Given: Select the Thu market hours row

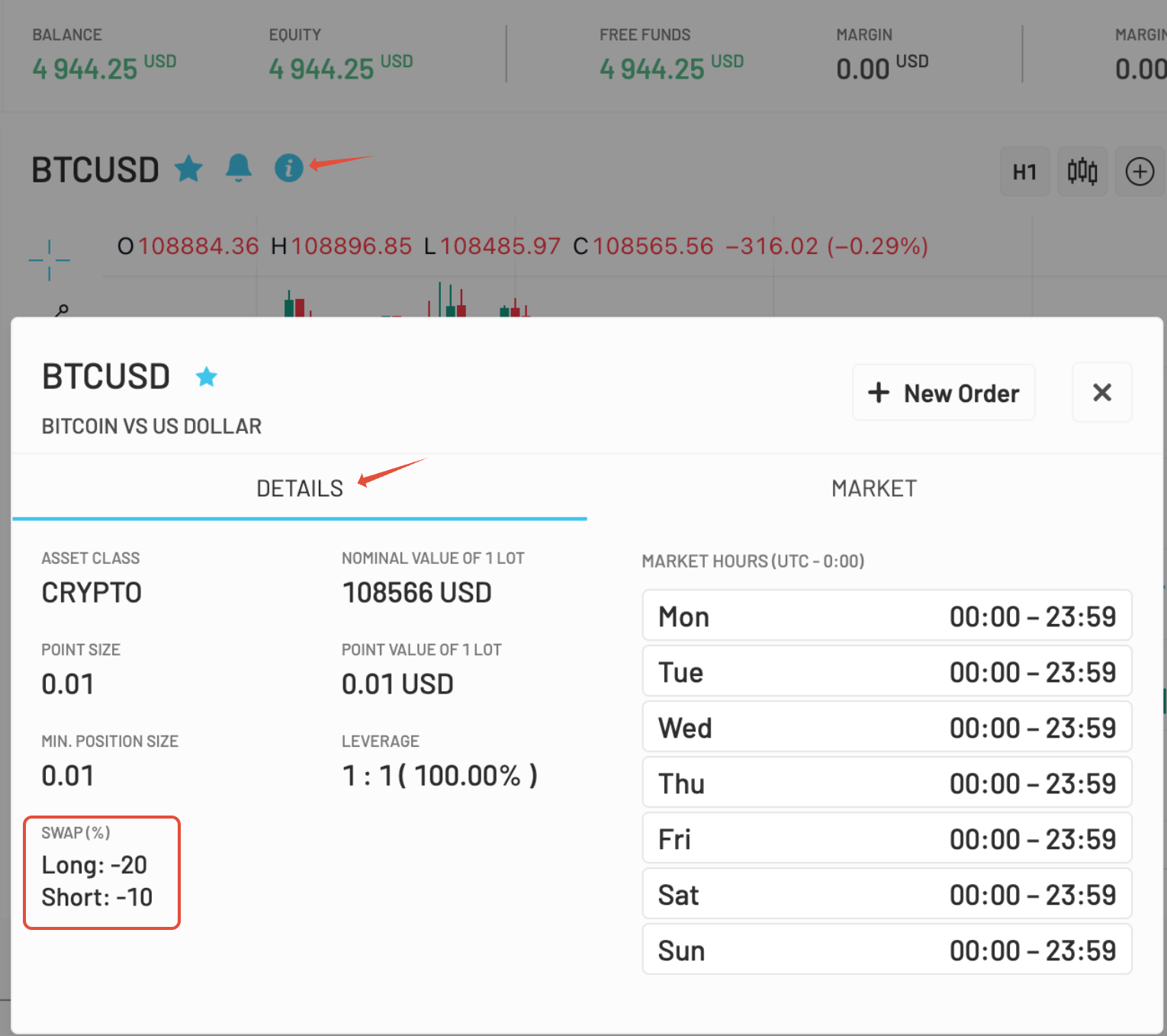Looking at the screenshot, I should (x=887, y=783).
